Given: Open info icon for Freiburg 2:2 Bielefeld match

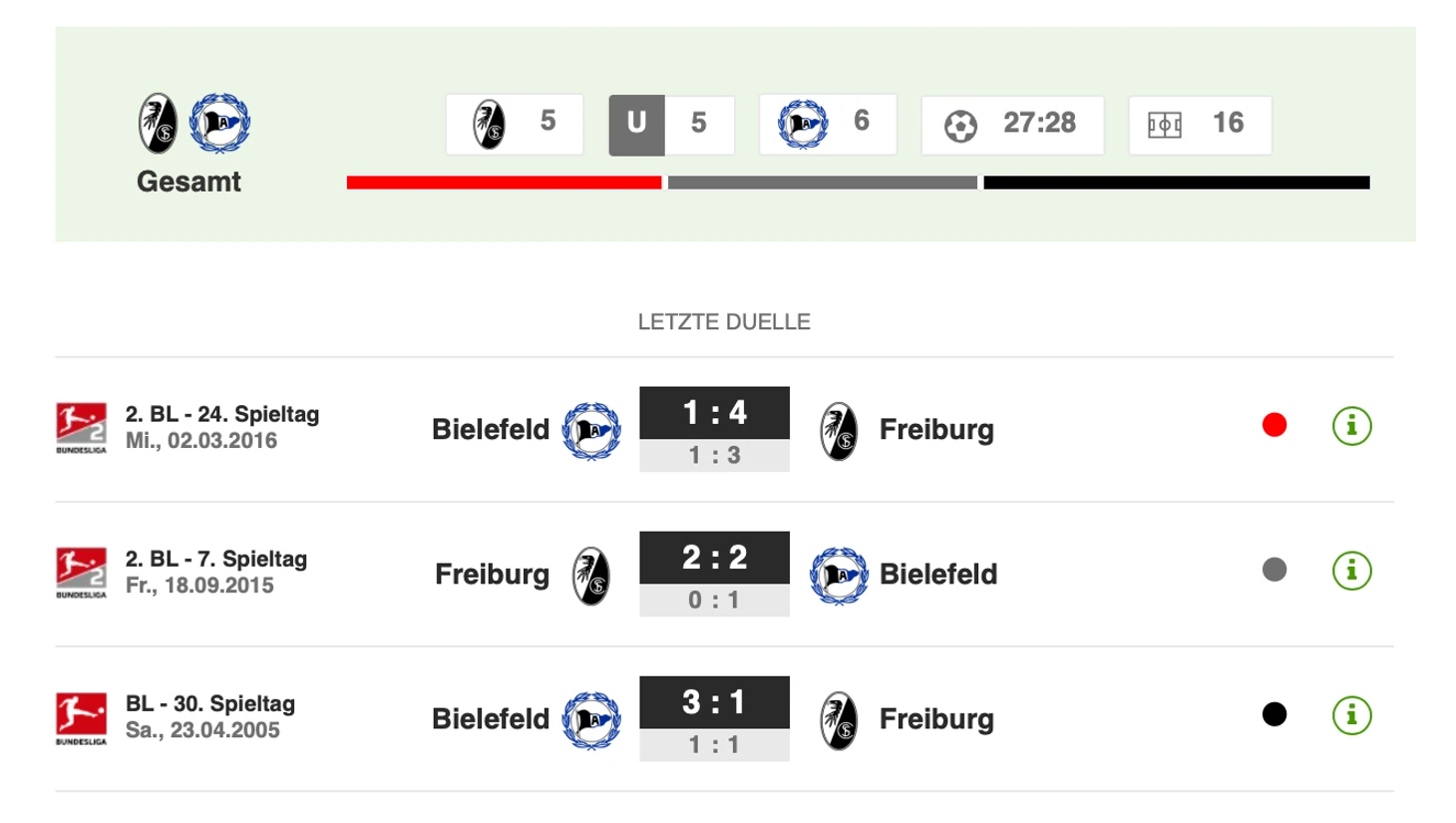Looking at the screenshot, I should click(1351, 572).
